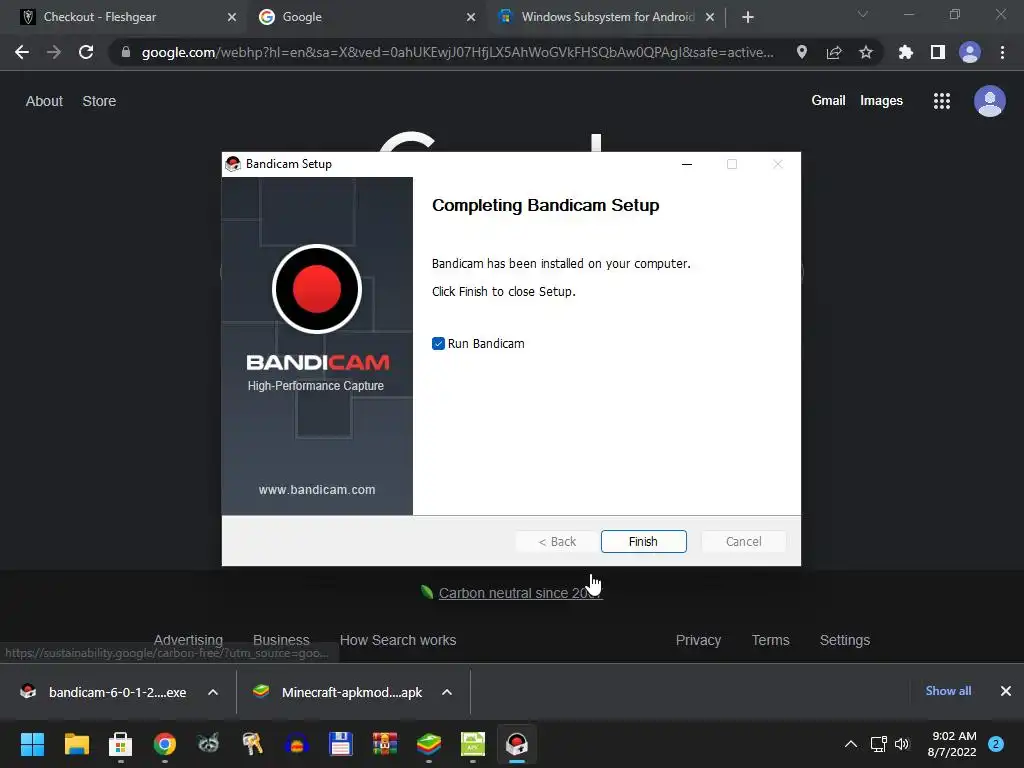Share this page icon in address bar
Screen dimensions: 1024x768
point(834,52)
